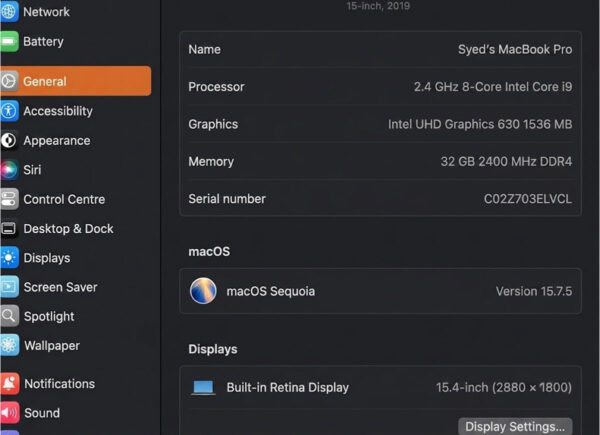
Task: Click the Graphics row label
Action: pos(213,124)
